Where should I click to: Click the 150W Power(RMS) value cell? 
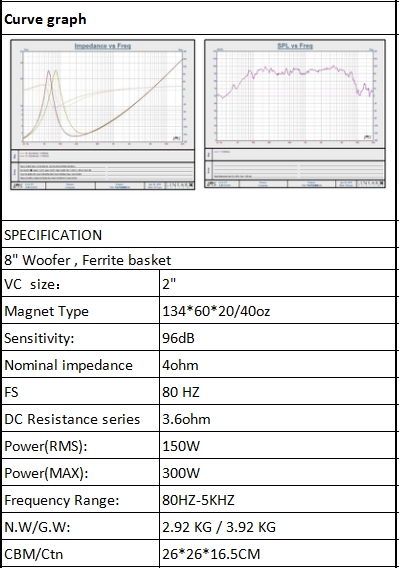coord(278,445)
